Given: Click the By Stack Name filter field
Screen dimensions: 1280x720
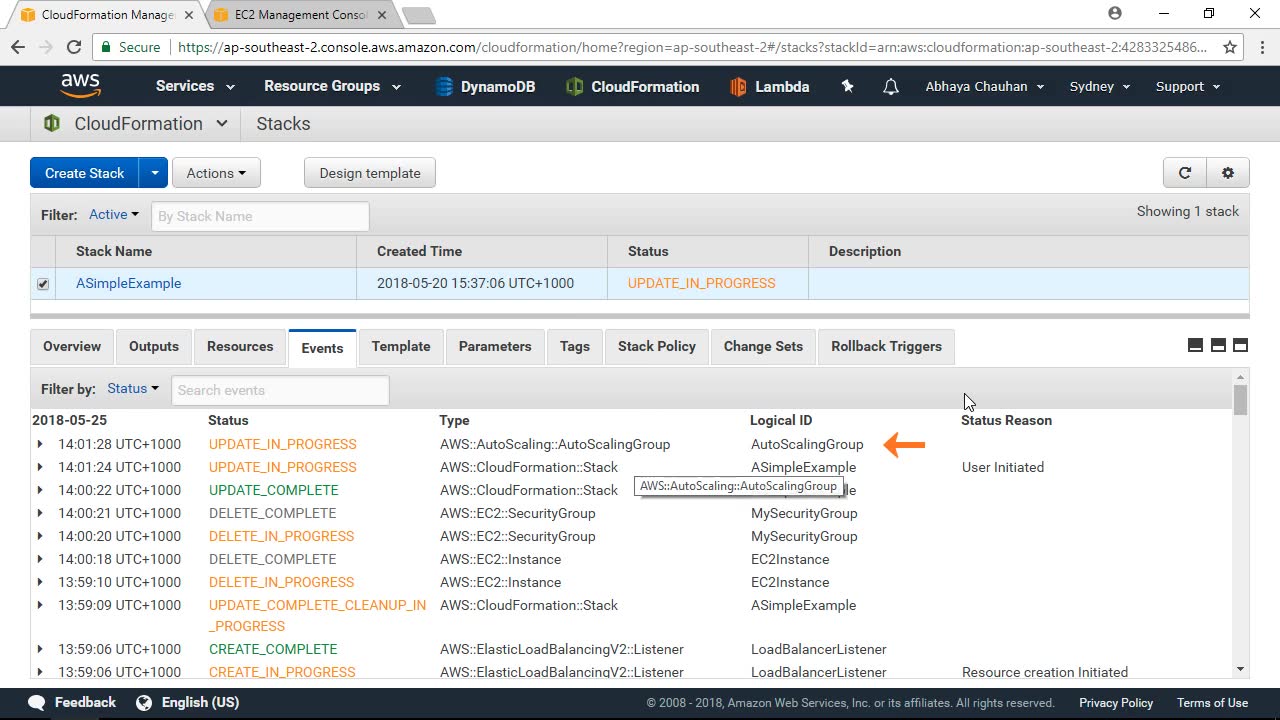Looking at the screenshot, I should click(260, 216).
